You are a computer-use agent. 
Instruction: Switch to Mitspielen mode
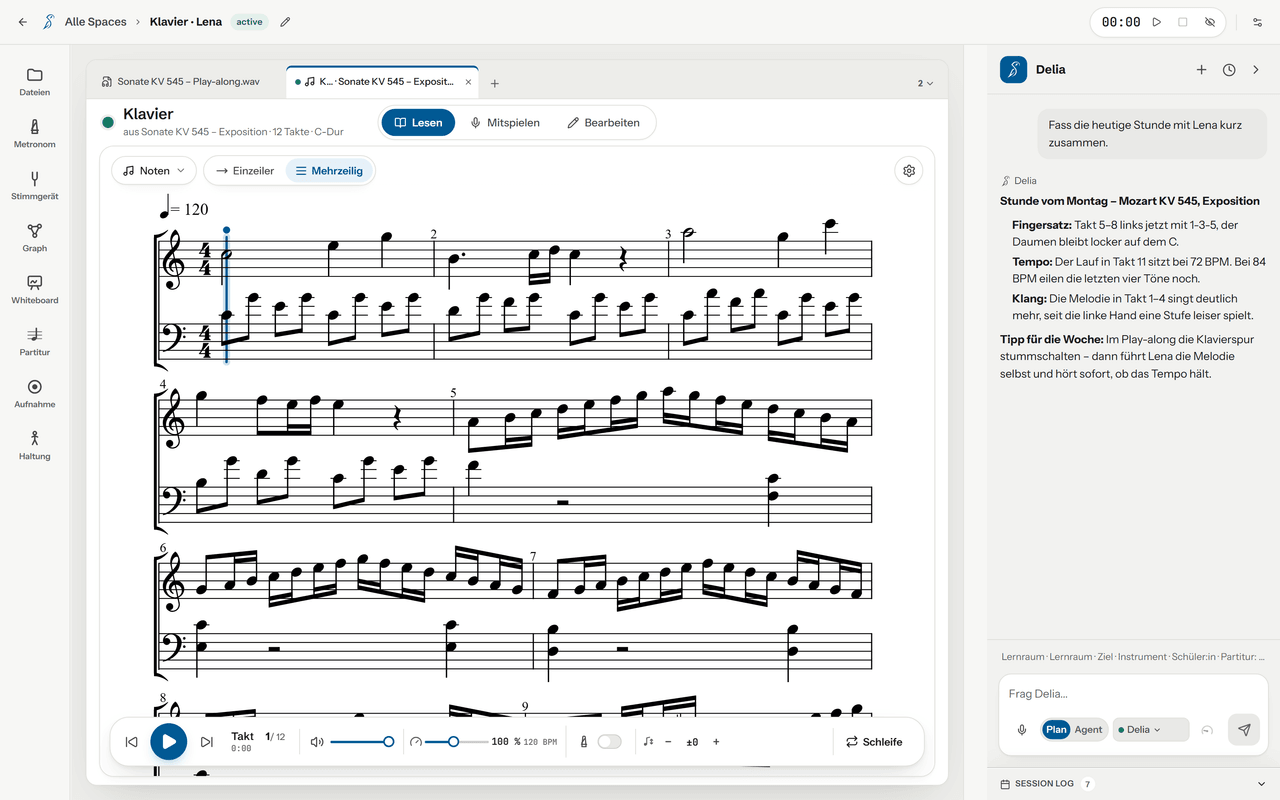(505, 123)
